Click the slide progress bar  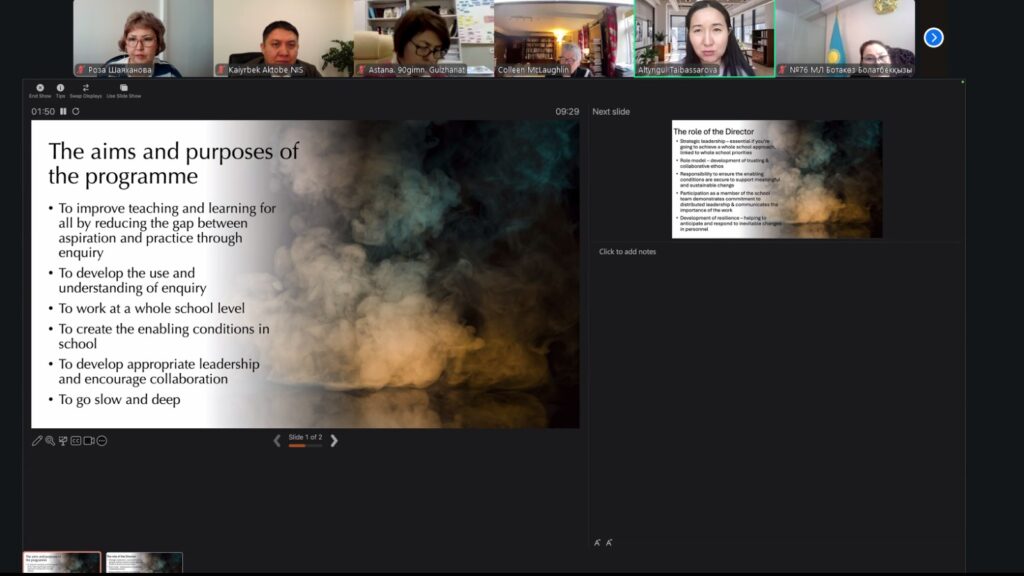point(305,446)
